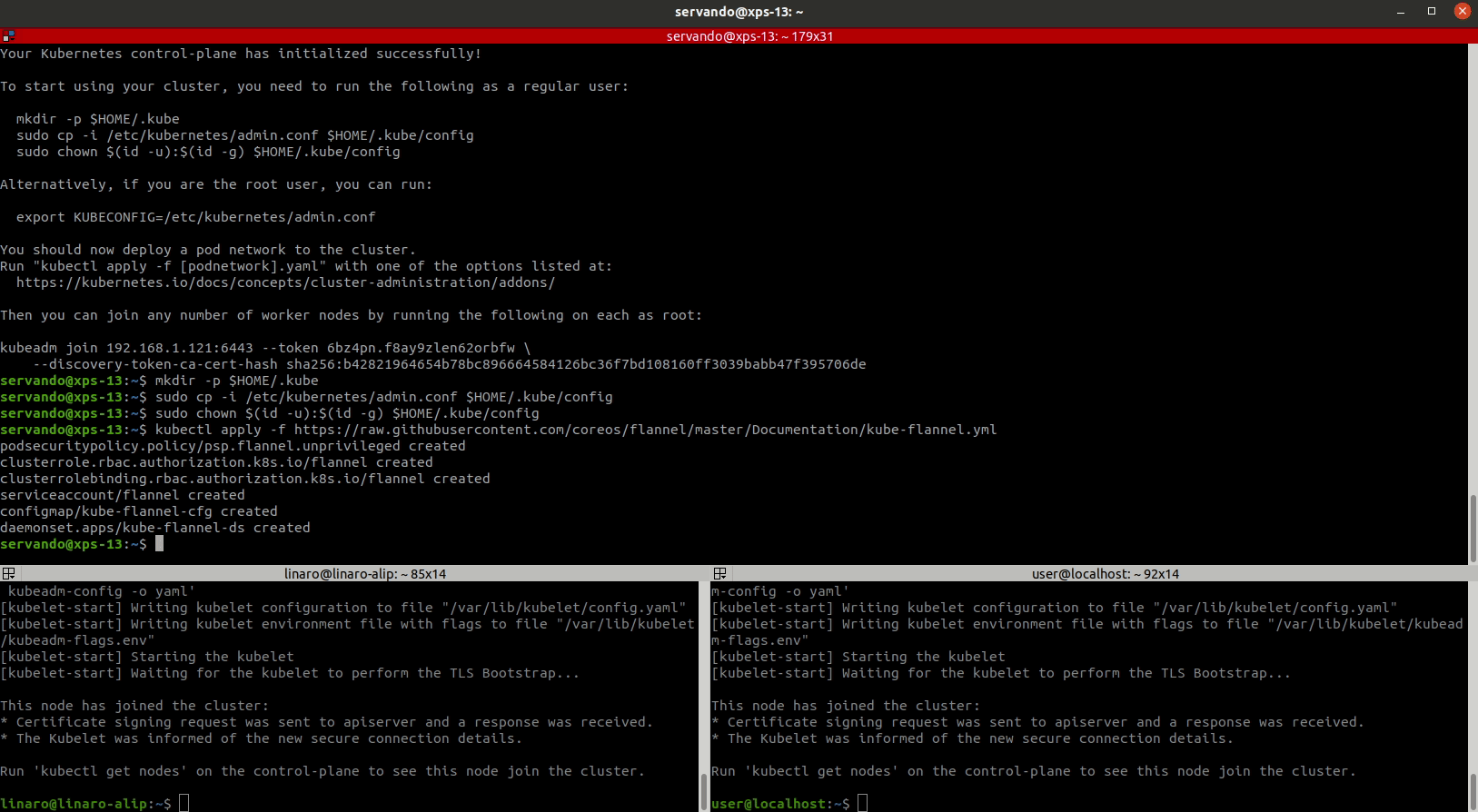Viewport: 1478px width, 812px height.
Task: Focus the servando@xps-13 prompt cursor
Action: pyautogui.click(x=160, y=544)
